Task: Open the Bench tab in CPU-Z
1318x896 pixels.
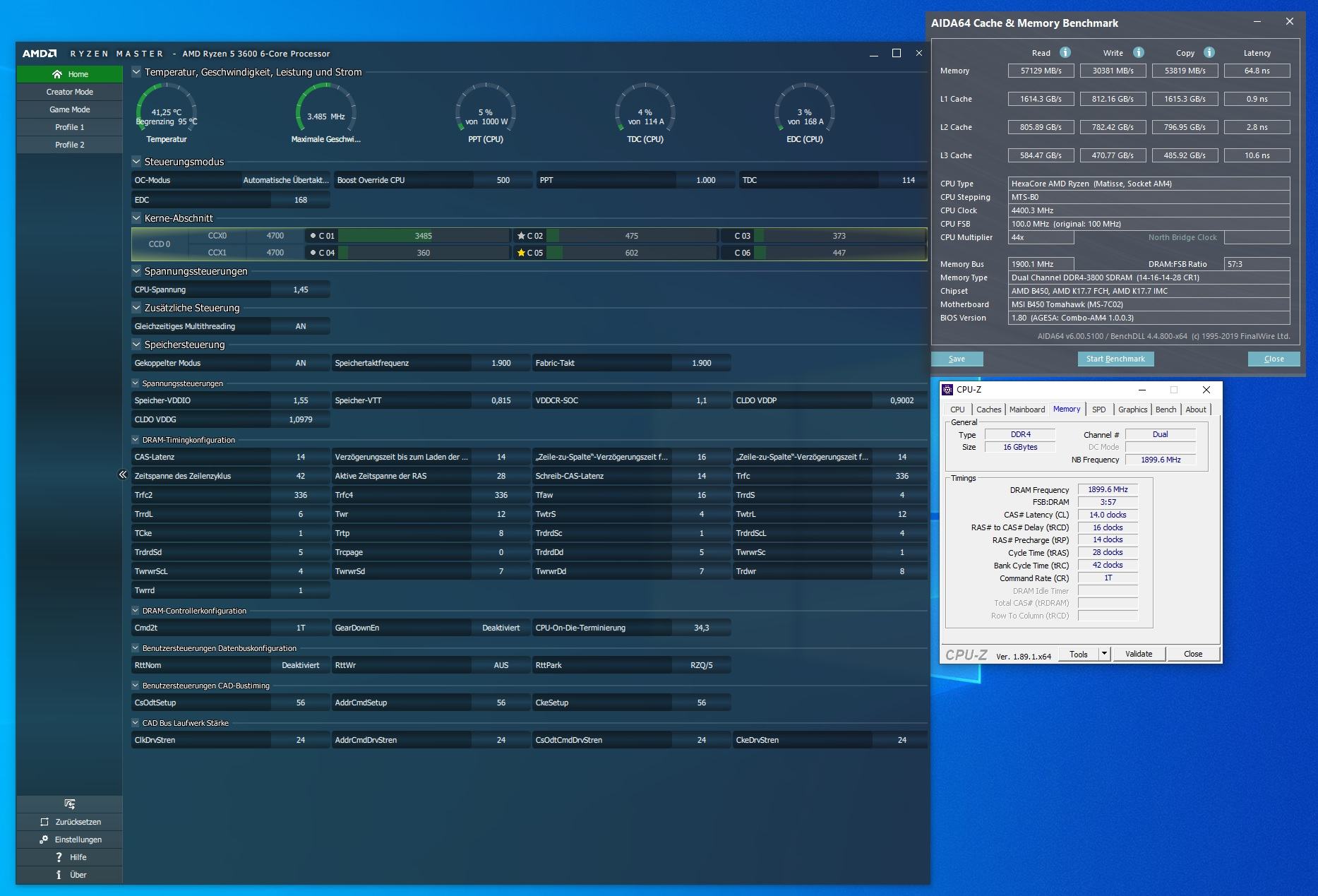Action: (x=1166, y=410)
